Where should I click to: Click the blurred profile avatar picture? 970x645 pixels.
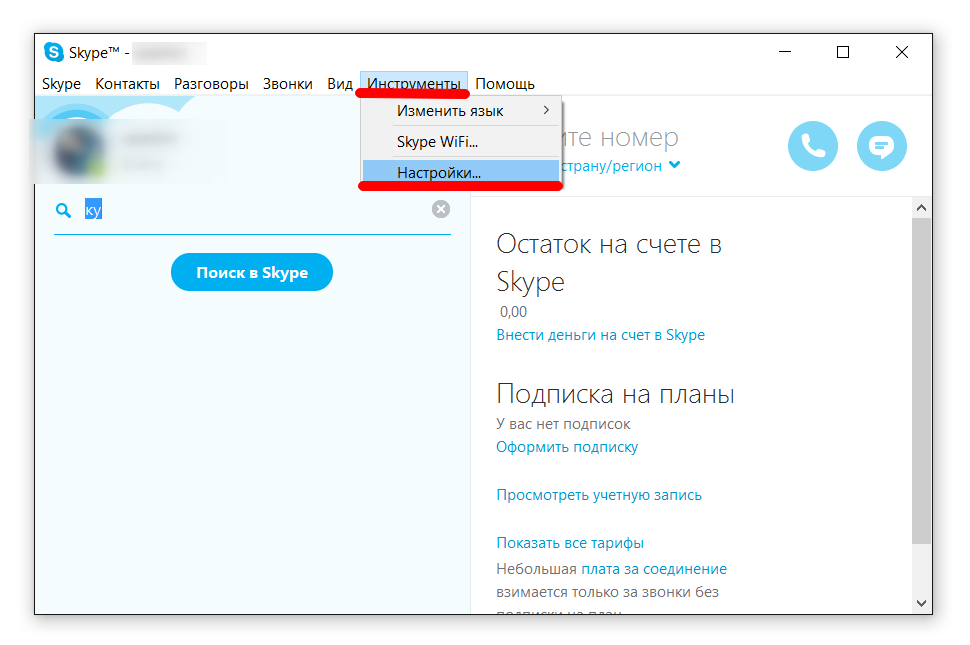(x=76, y=151)
